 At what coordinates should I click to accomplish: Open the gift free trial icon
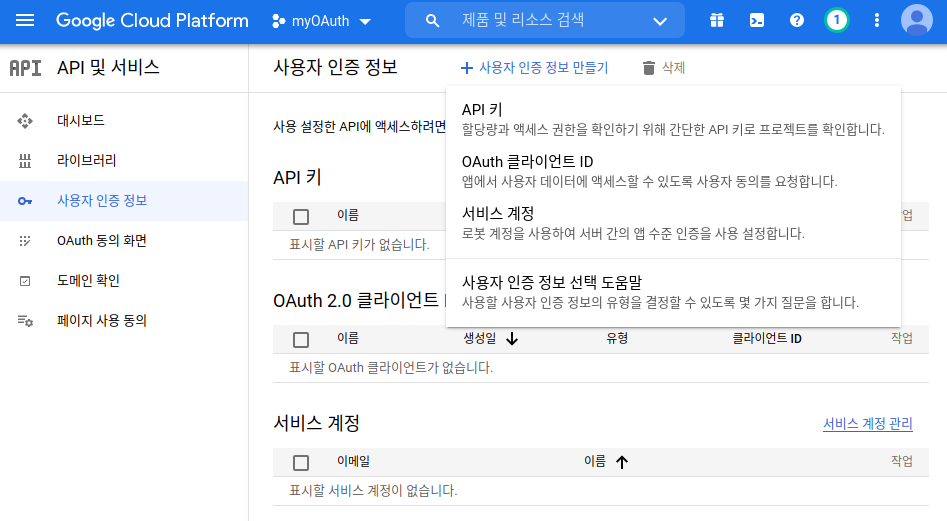pos(717,21)
